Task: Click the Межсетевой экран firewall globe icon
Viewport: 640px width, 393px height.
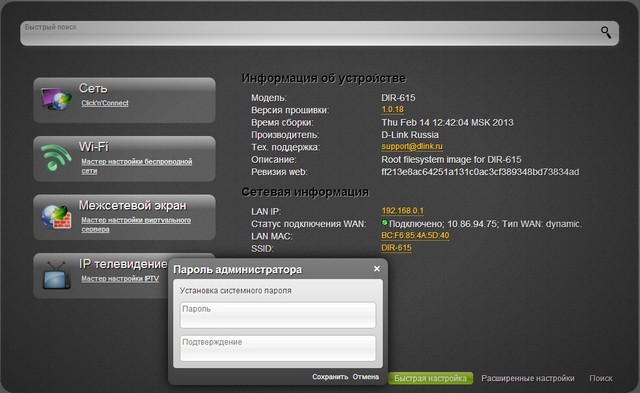Action: [56, 216]
